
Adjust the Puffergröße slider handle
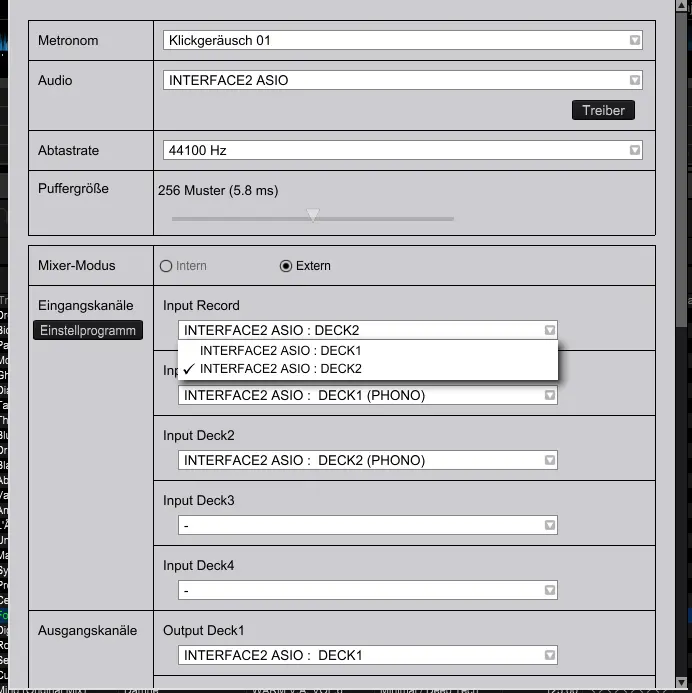click(313, 215)
